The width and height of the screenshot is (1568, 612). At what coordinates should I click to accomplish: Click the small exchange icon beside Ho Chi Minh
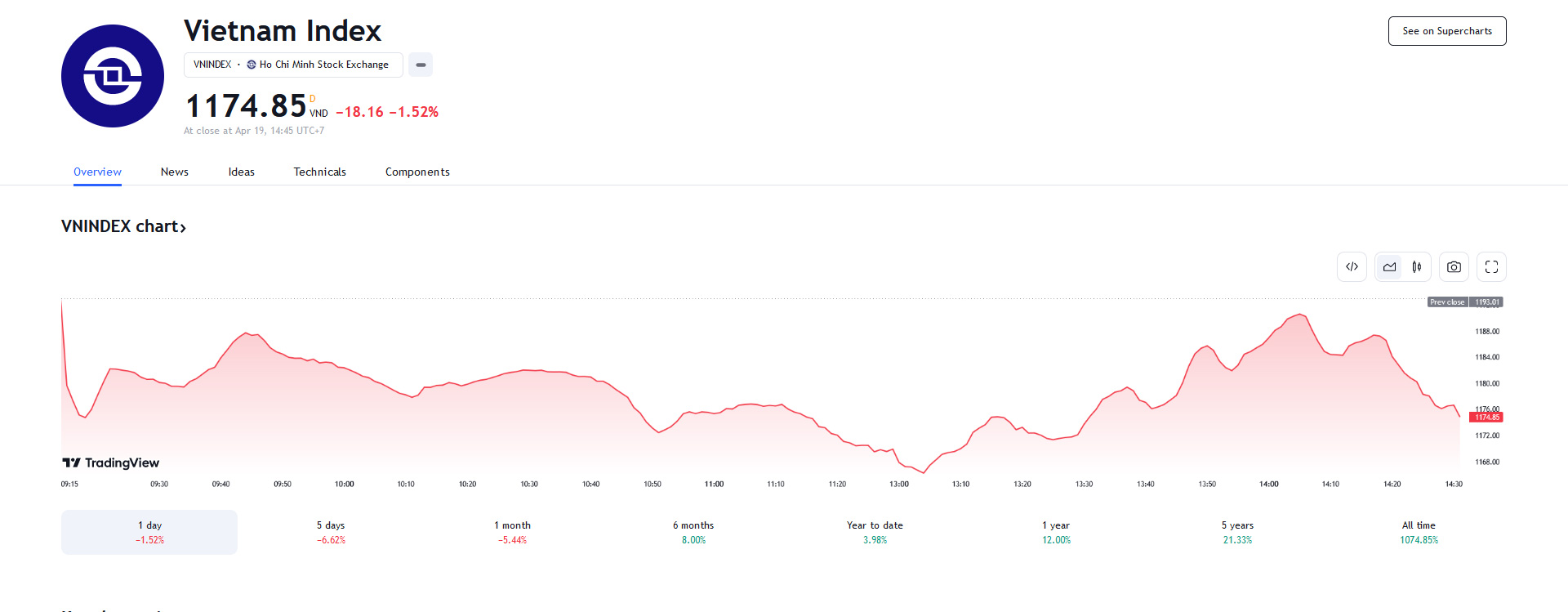(252, 65)
